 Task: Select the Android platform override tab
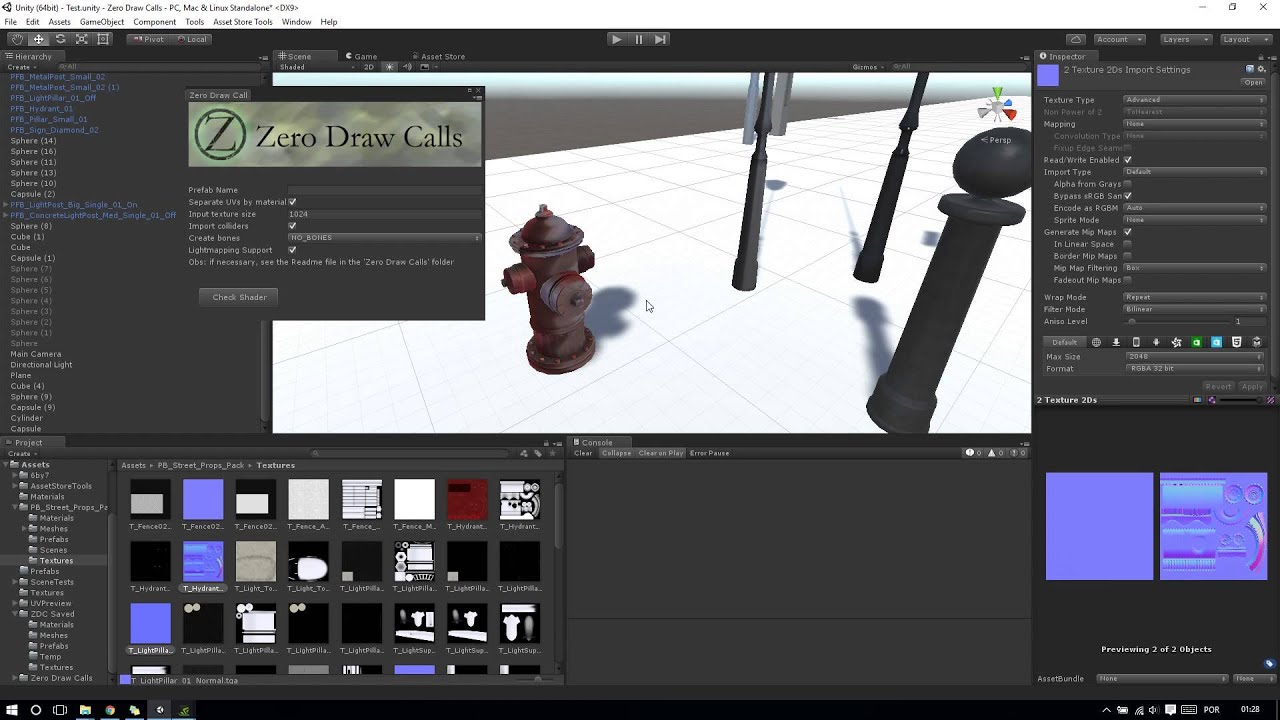[x=1156, y=342]
